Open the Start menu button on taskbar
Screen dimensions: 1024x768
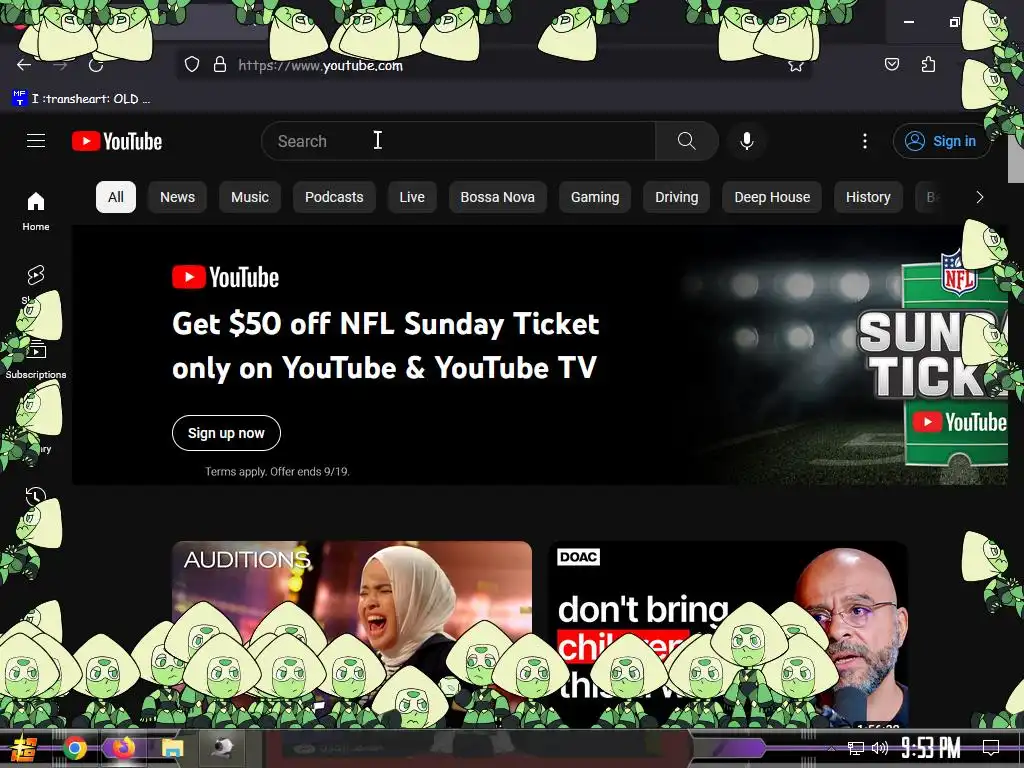(24, 748)
